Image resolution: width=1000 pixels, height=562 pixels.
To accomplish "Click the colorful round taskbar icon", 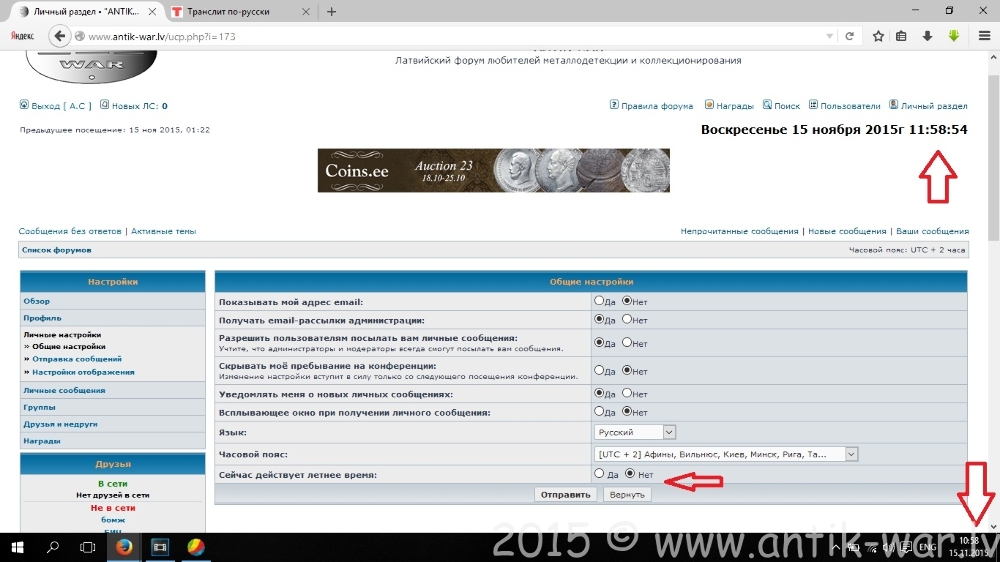I will click(196, 547).
